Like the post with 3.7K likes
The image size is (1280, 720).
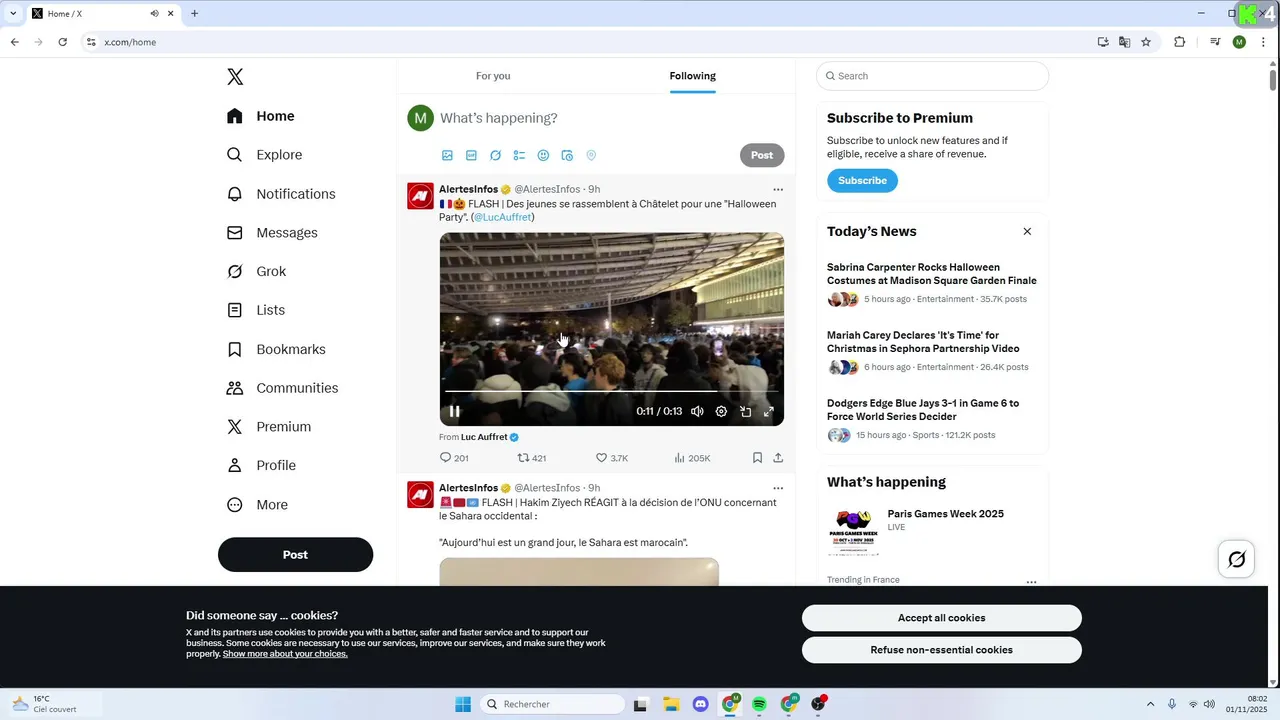click(612, 458)
